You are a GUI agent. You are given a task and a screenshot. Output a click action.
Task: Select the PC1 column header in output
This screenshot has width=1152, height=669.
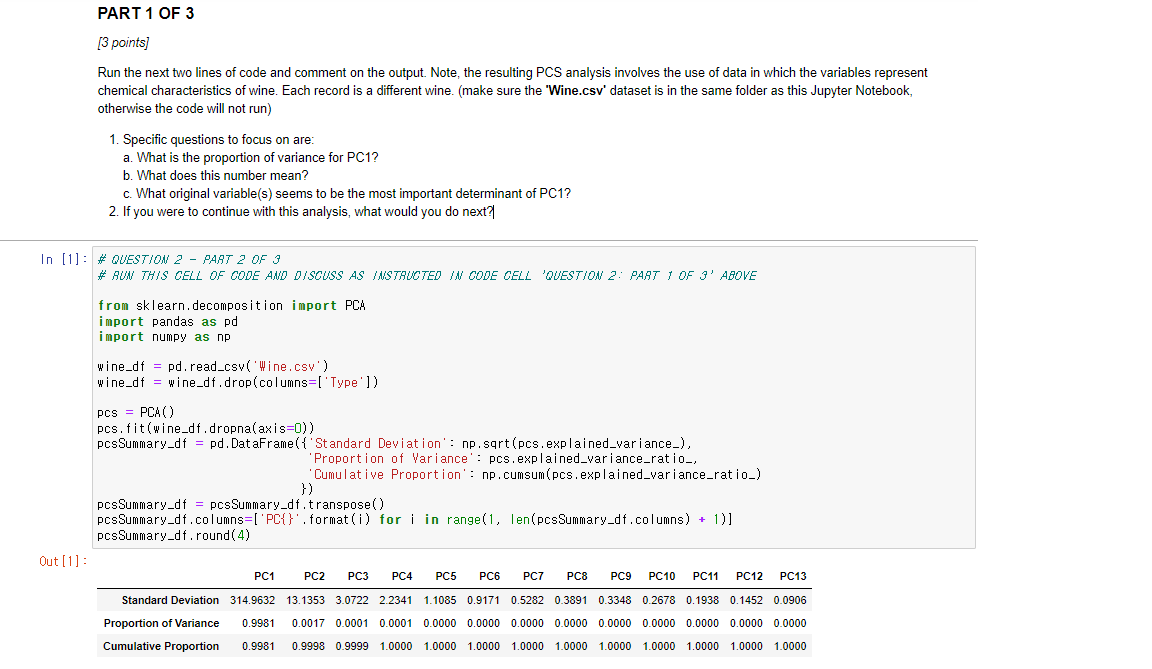pyautogui.click(x=264, y=576)
